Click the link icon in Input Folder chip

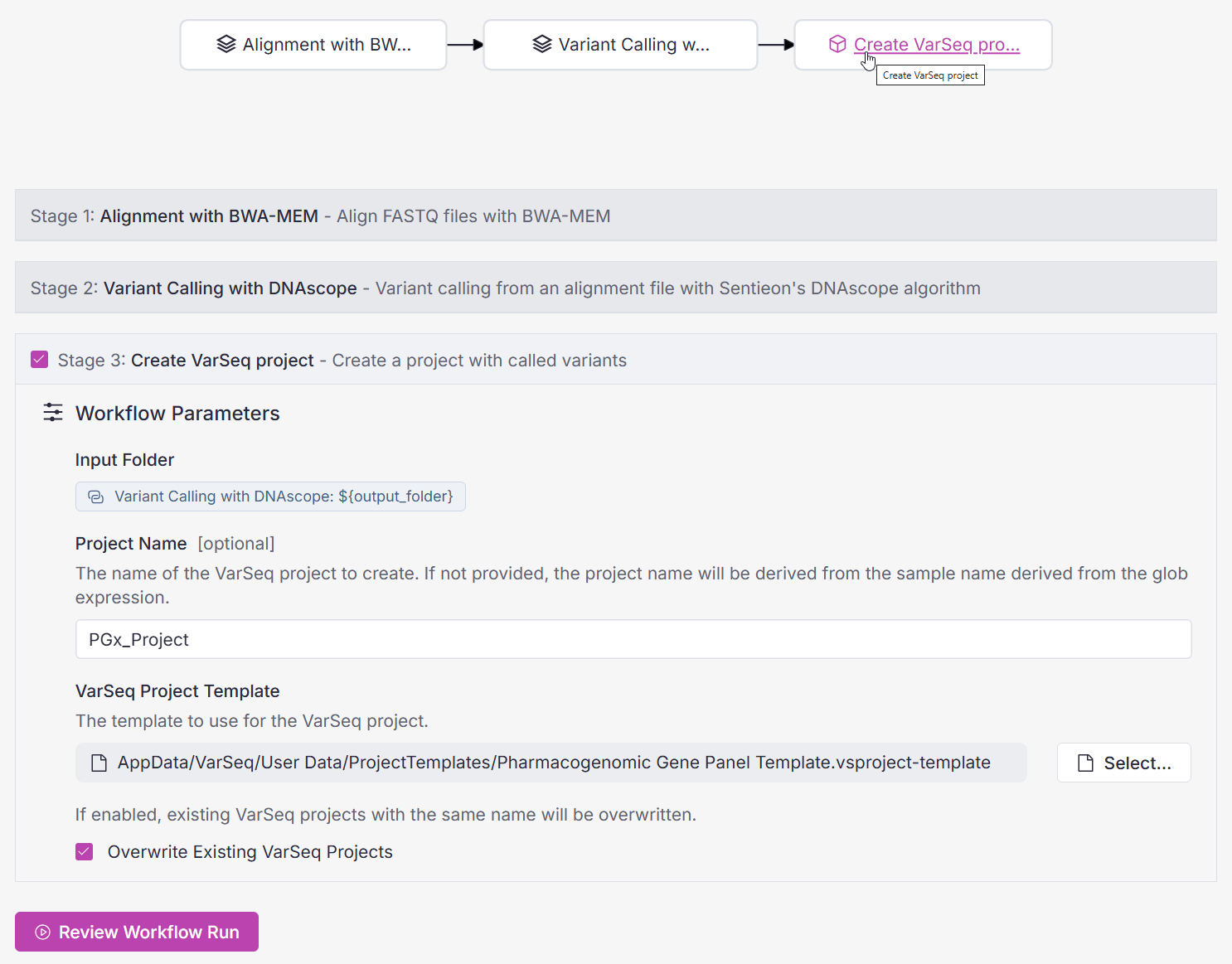(x=96, y=497)
